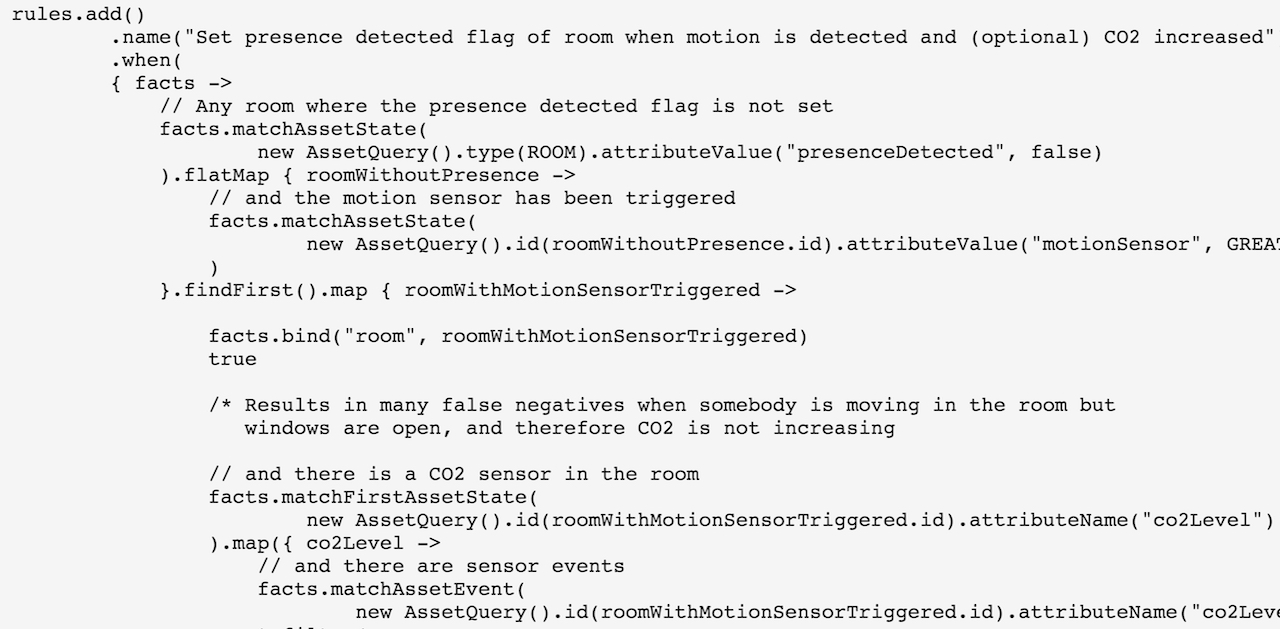
Task: Click the .when( line
Action: (x=147, y=61)
